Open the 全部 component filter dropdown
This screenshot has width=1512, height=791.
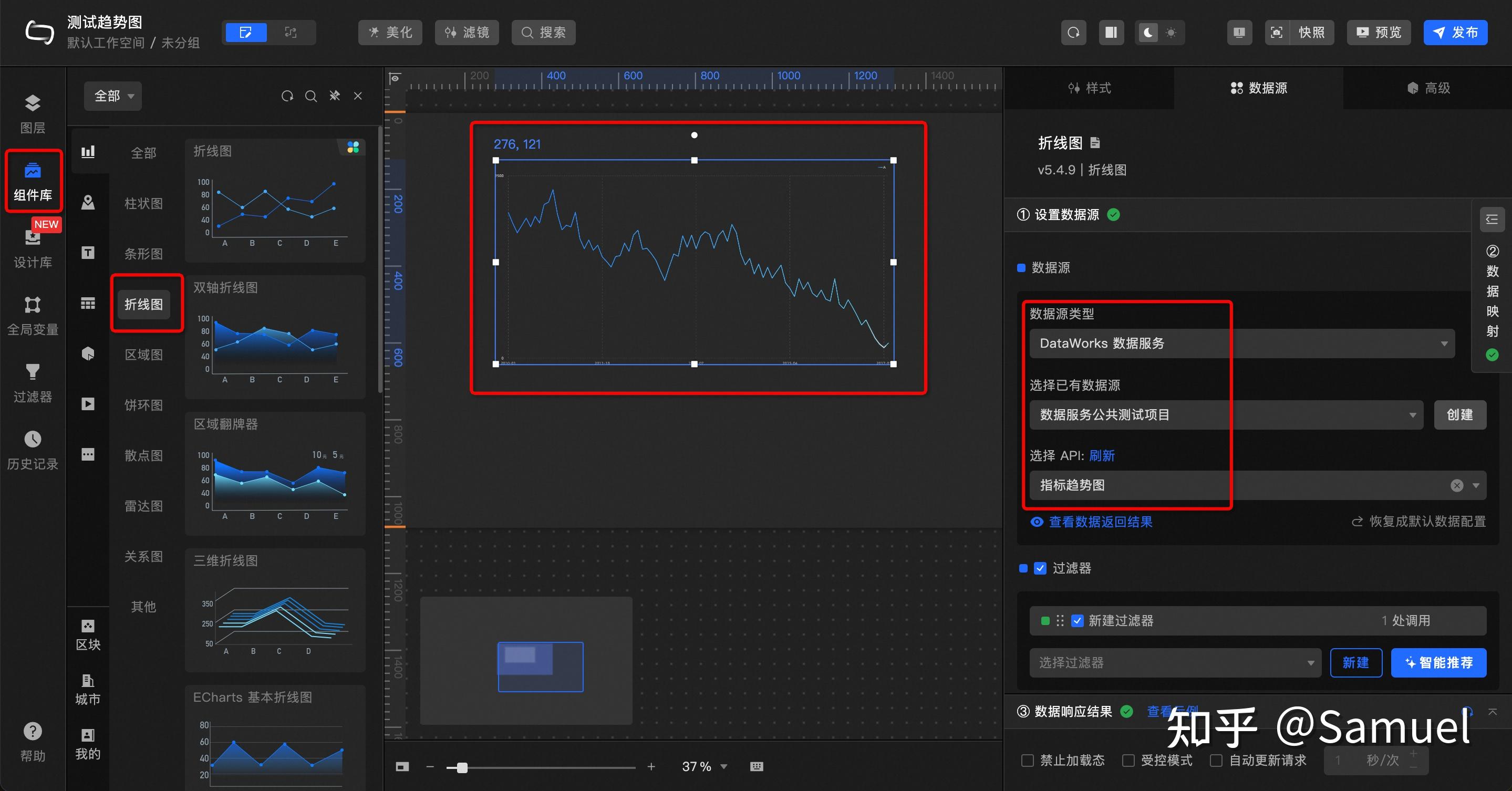coord(112,96)
